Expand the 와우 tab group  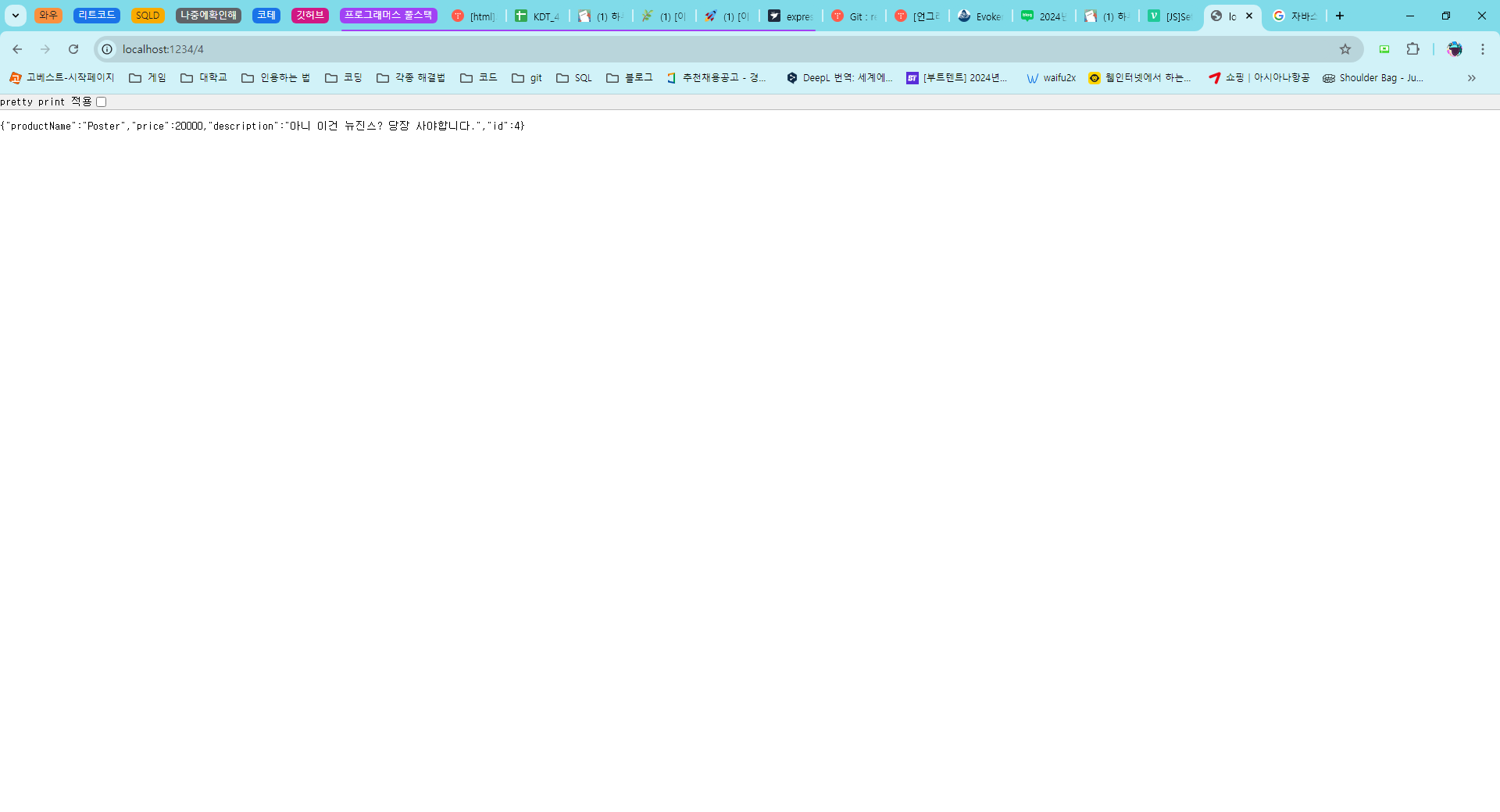click(x=48, y=16)
